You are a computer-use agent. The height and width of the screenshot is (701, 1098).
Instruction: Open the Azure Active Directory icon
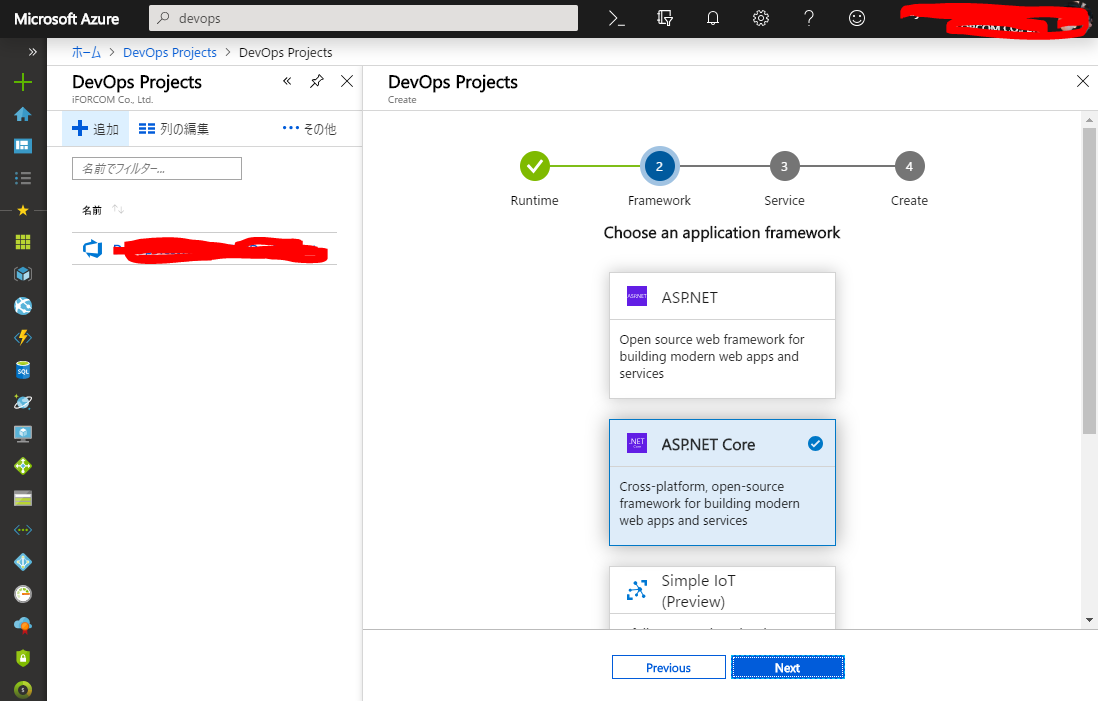coord(23,562)
